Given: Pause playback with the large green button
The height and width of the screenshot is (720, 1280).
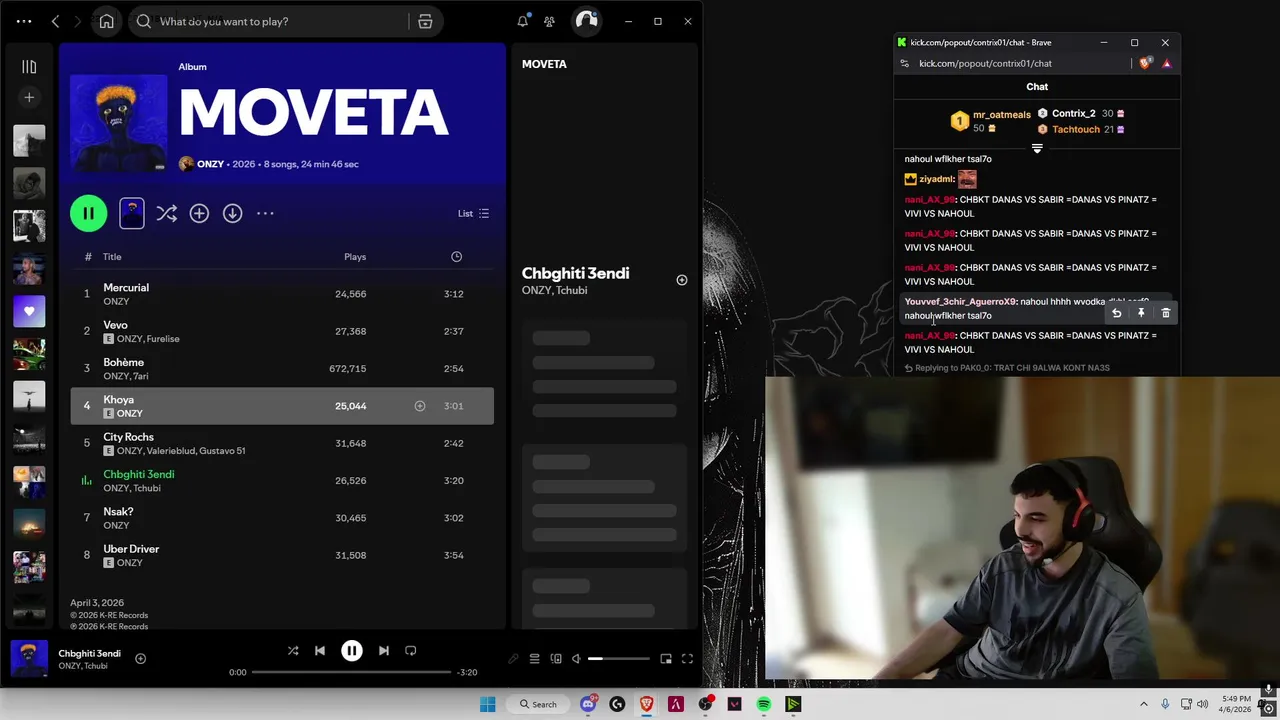Looking at the screenshot, I should [x=88, y=213].
